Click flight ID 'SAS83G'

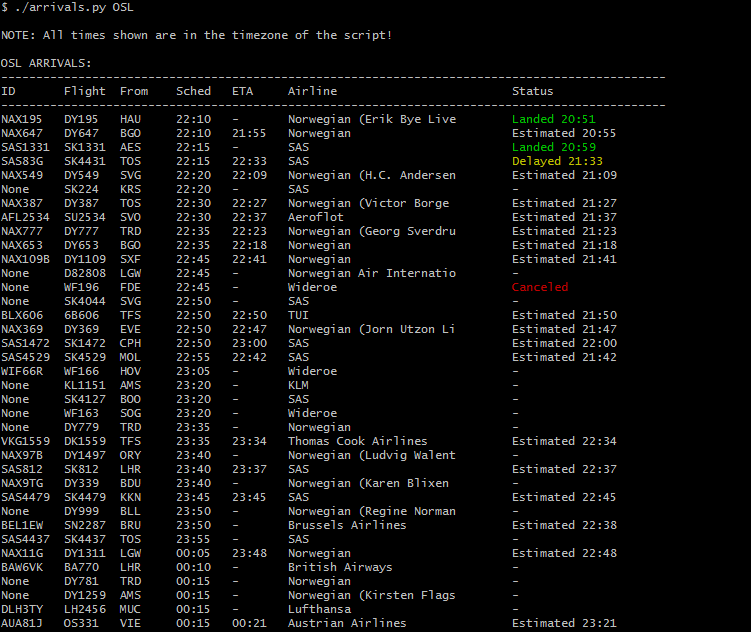pyautogui.click(x=22, y=161)
